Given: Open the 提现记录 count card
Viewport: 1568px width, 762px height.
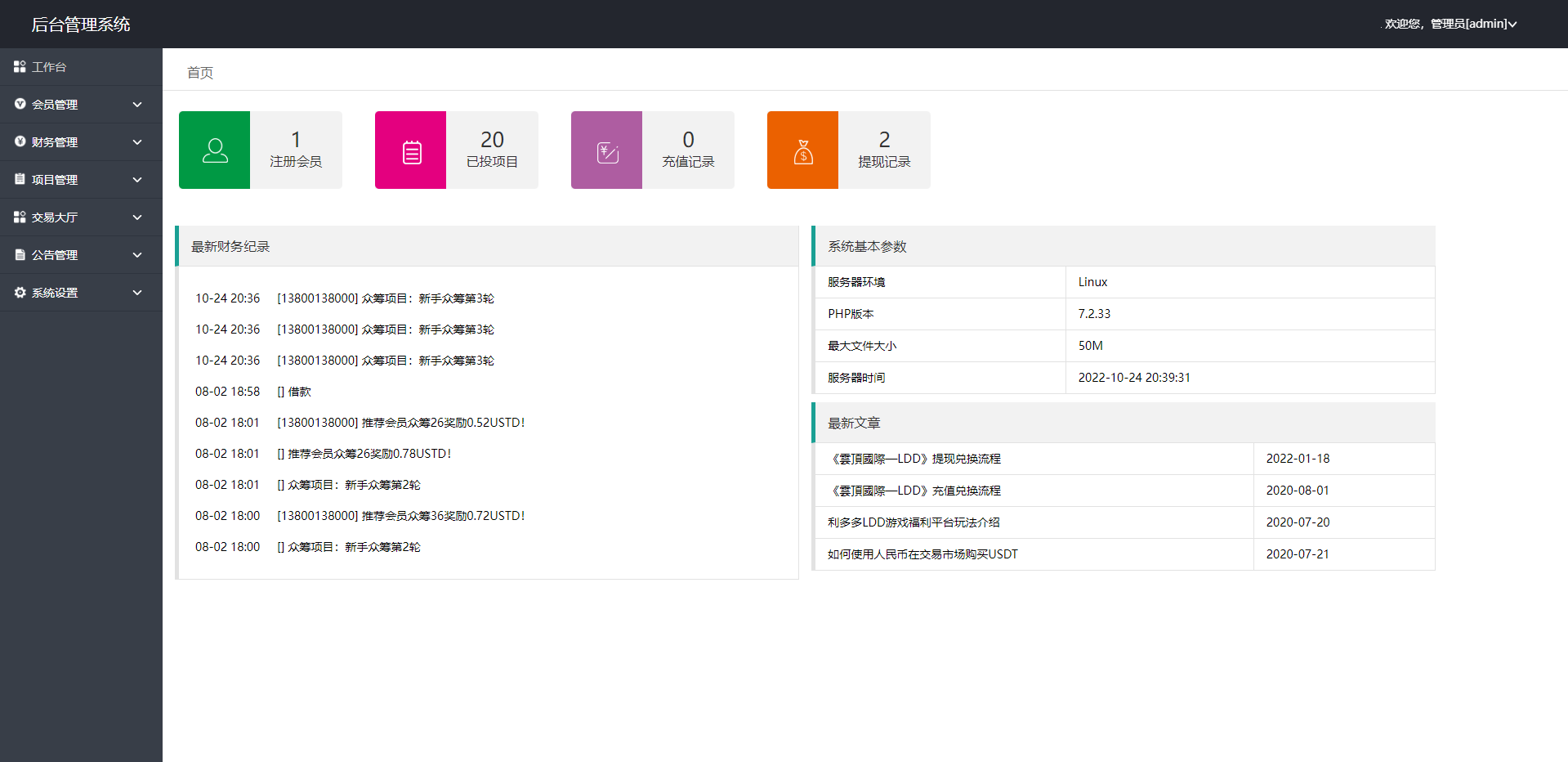Looking at the screenshot, I should pos(849,150).
